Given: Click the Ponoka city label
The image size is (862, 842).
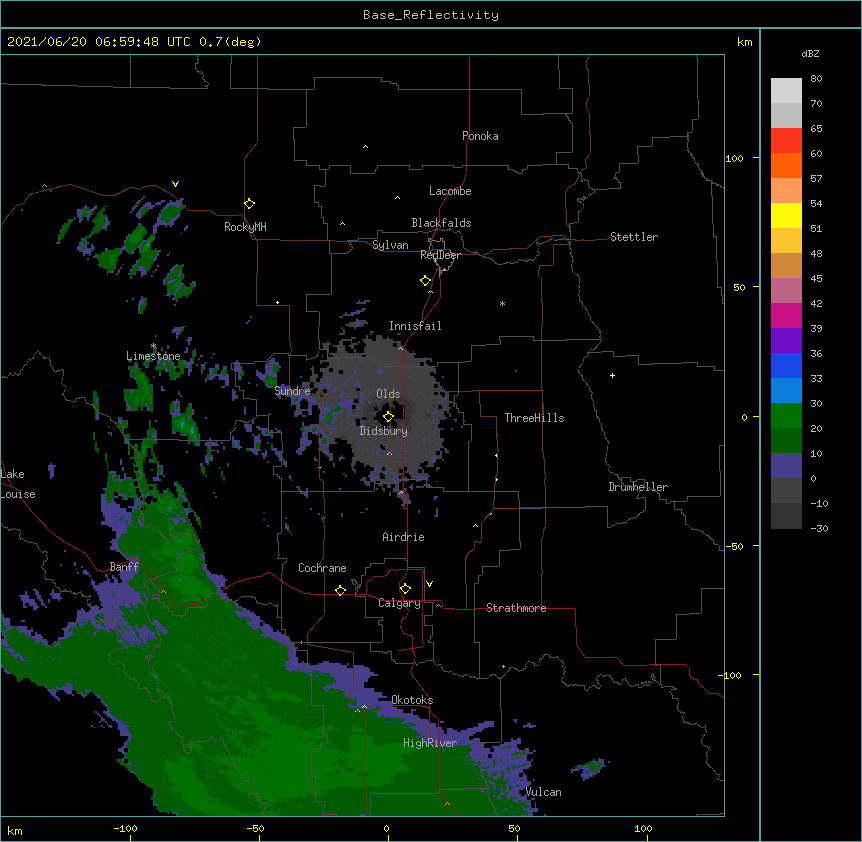Looking at the screenshot, I should pos(480,136).
